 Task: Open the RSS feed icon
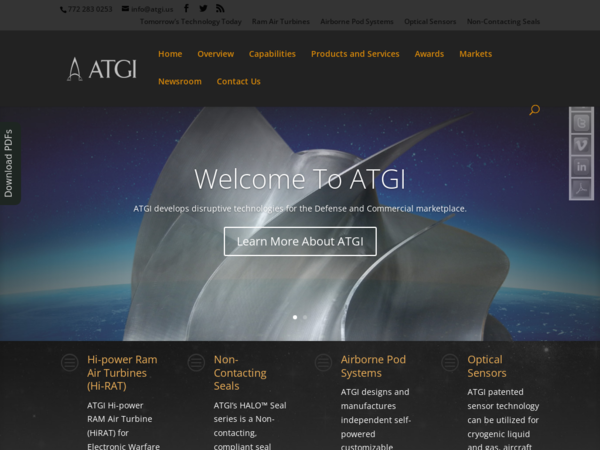coord(220,8)
